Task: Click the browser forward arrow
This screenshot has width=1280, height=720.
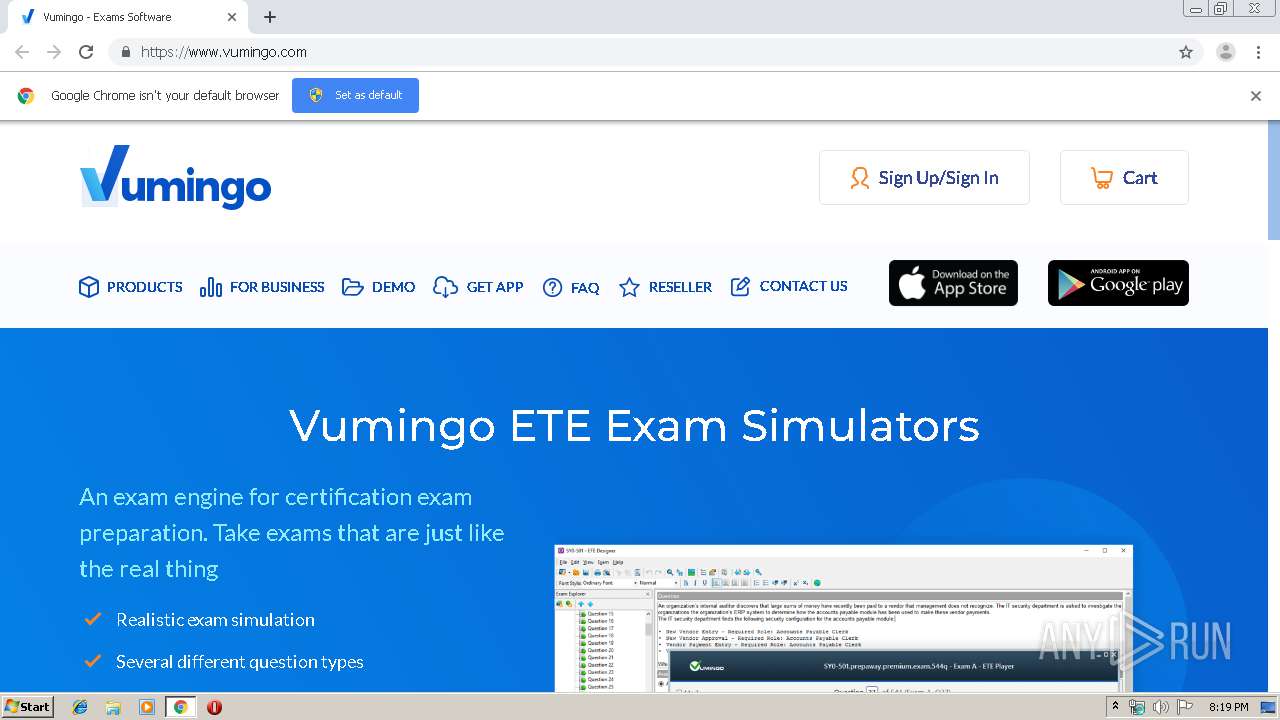Action: pyautogui.click(x=54, y=52)
